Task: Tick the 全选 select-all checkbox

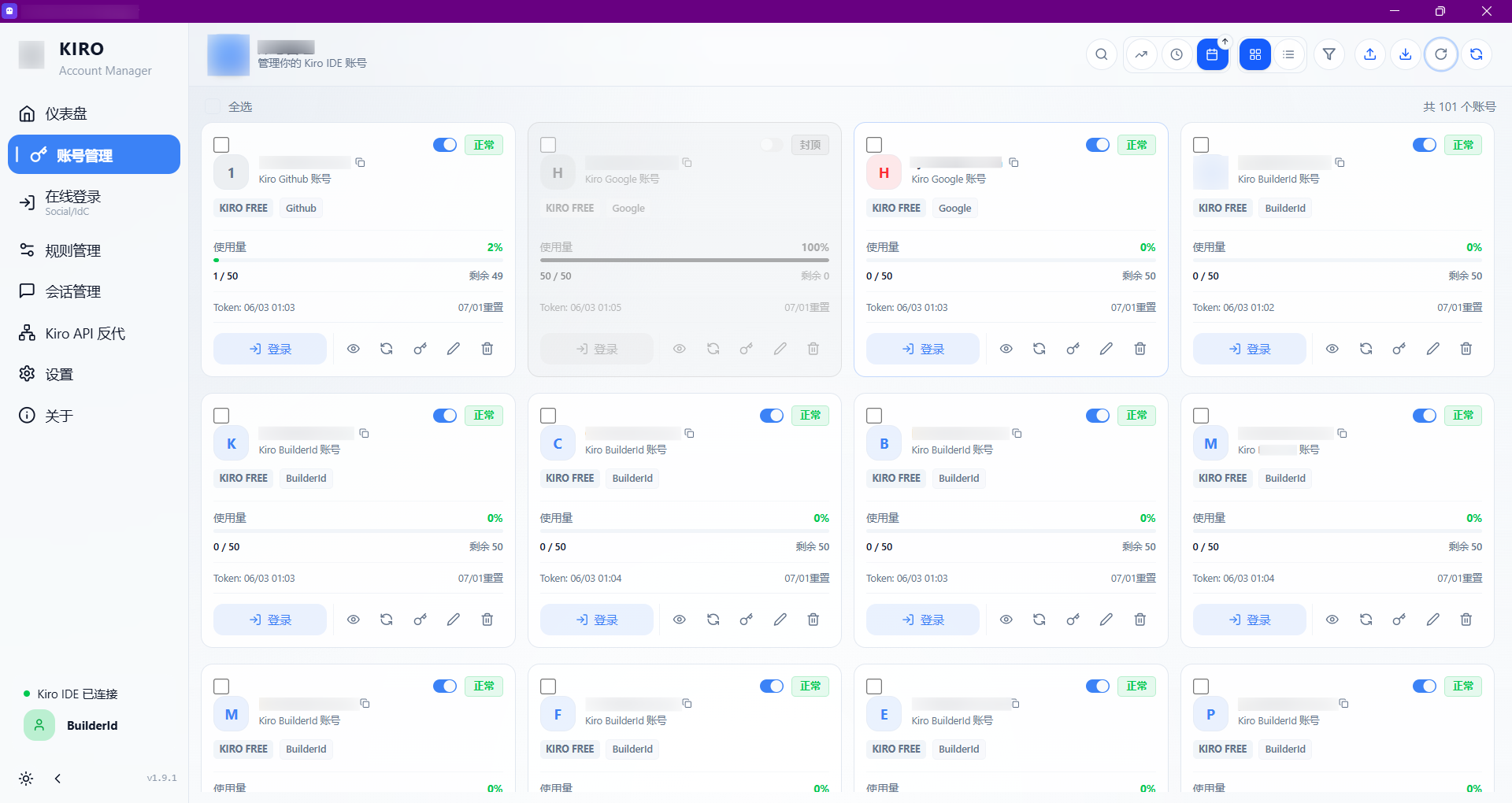Action: (x=212, y=106)
